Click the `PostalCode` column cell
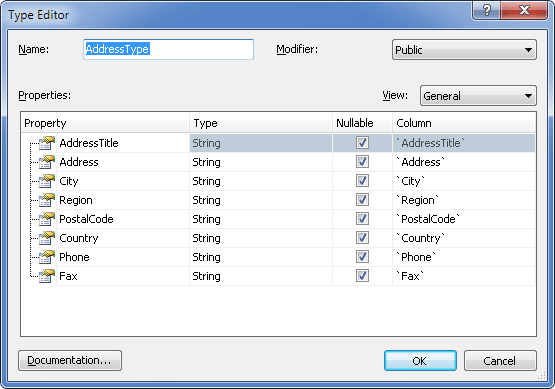Screen dimensions: 555x389 pos(464,219)
